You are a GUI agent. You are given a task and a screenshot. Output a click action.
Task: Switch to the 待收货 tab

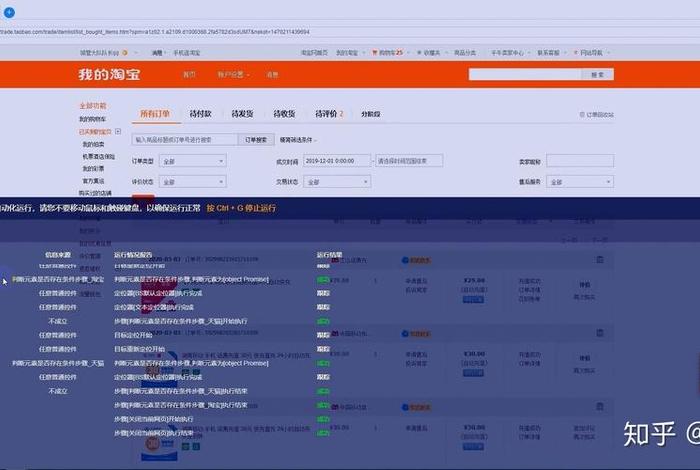tap(284, 114)
